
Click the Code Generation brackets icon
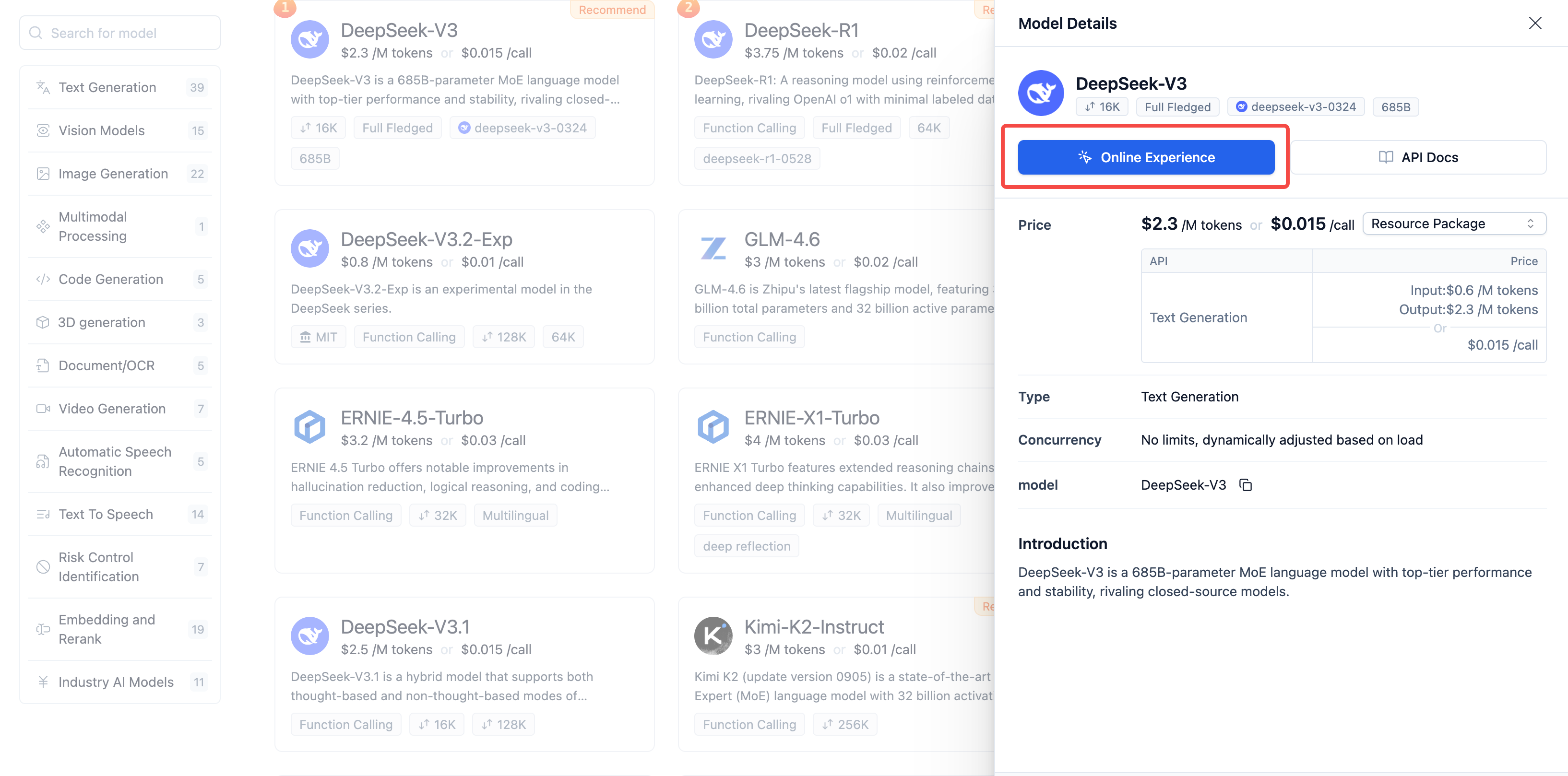pyautogui.click(x=43, y=279)
